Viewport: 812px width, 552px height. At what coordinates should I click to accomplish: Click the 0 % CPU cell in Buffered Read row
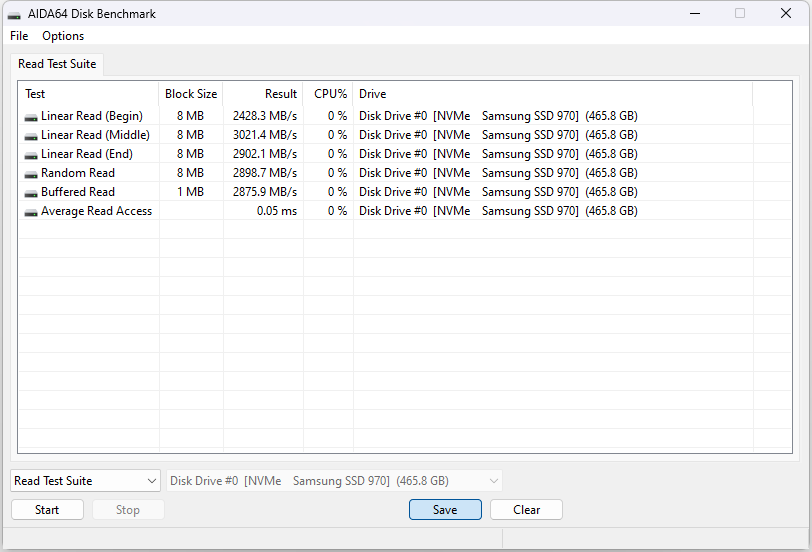coord(337,192)
